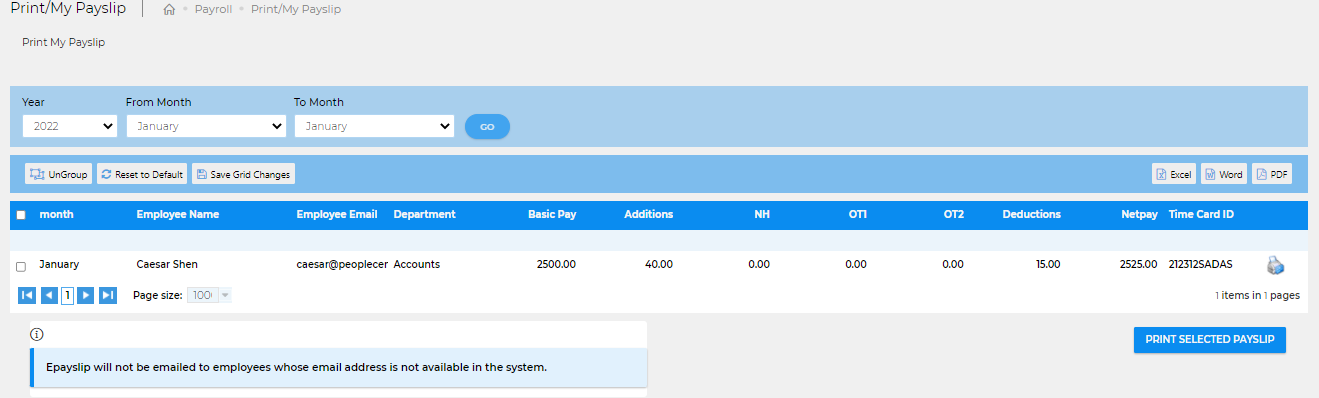Click Reset to Default icon button

click(x=142, y=174)
